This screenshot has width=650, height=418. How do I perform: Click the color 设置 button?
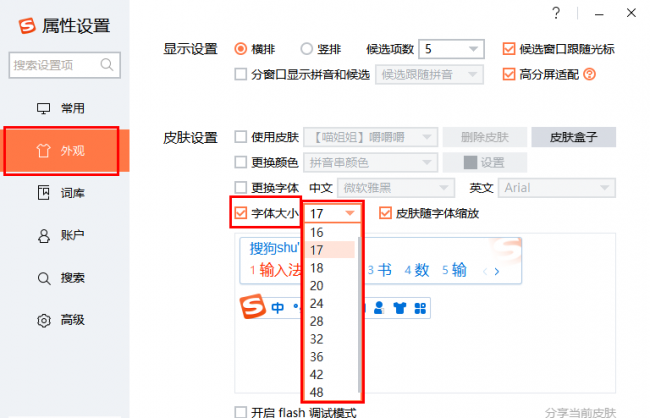485,162
